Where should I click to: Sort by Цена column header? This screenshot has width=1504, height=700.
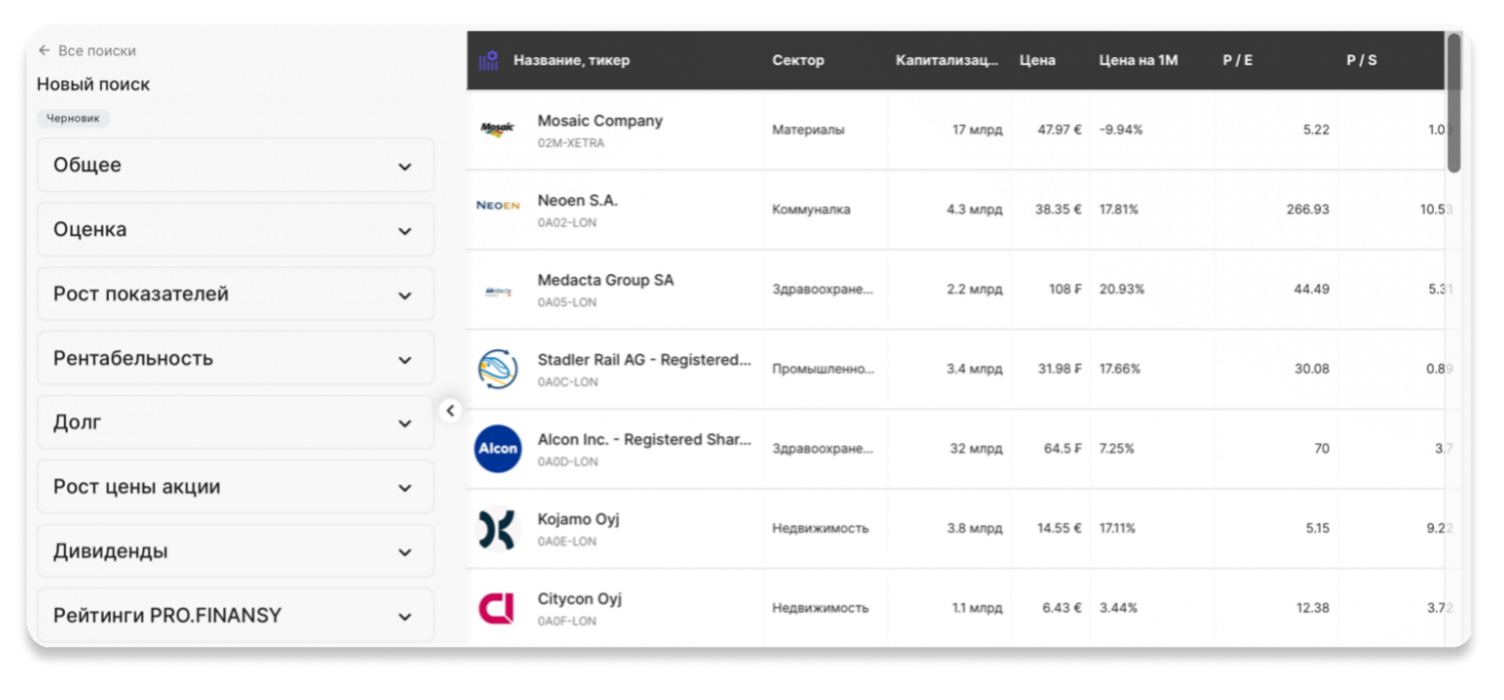point(1037,61)
